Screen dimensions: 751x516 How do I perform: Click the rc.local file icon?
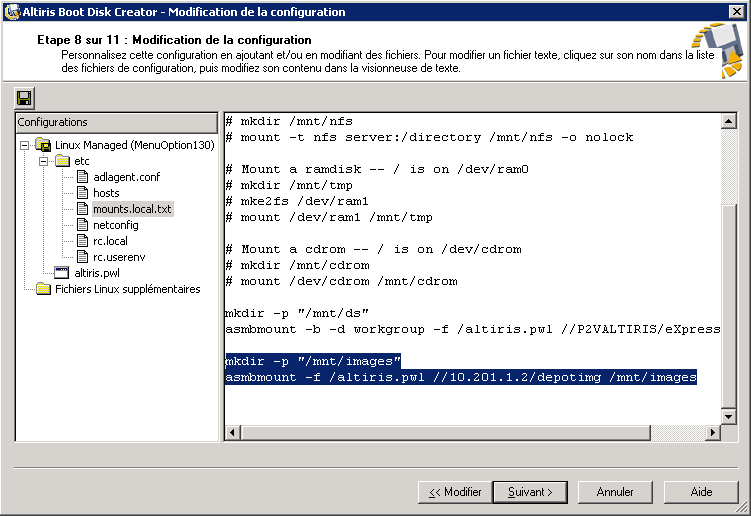(x=83, y=241)
